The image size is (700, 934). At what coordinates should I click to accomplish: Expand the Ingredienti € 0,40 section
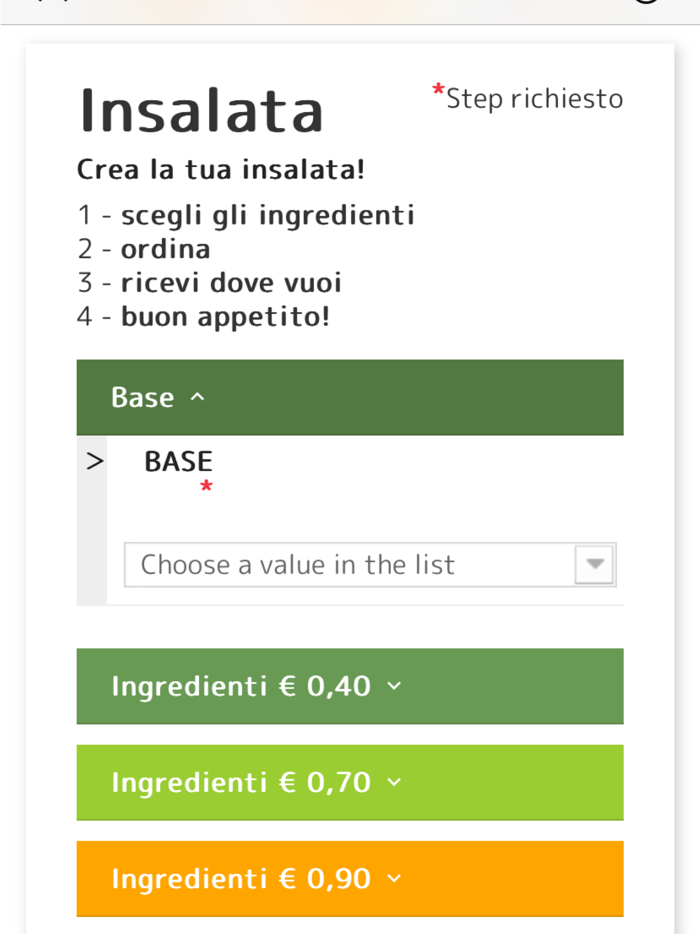pyautogui.click(x=350, y=686)
